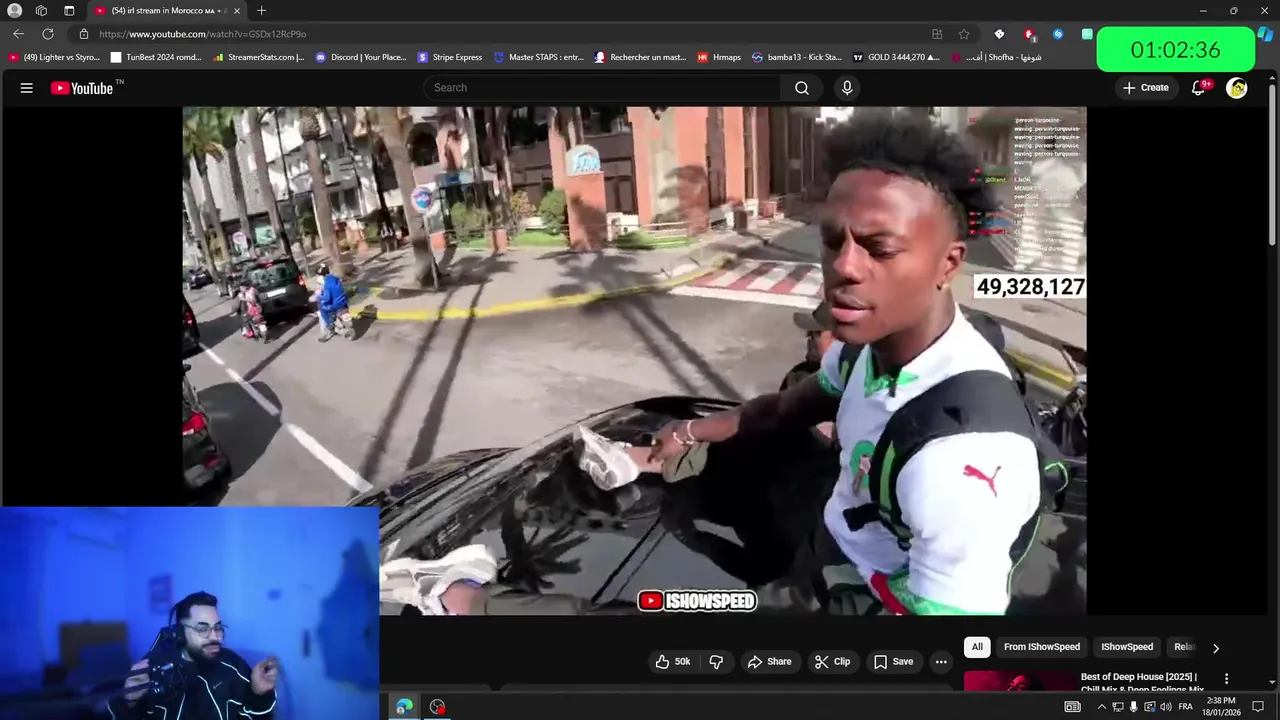Click the search magnifier button
The image size is (1280, 720).
[x=802, y=88]
